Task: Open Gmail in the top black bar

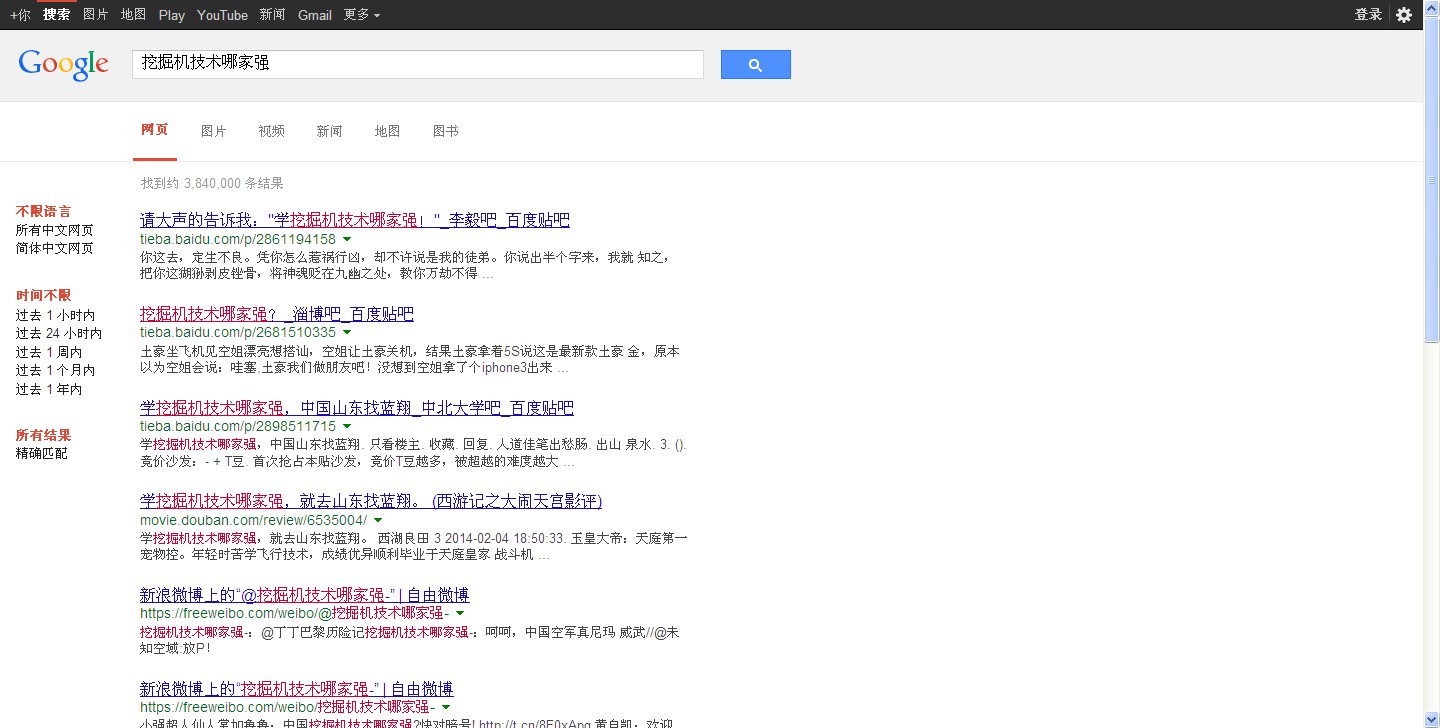Action: coord(315,15)
